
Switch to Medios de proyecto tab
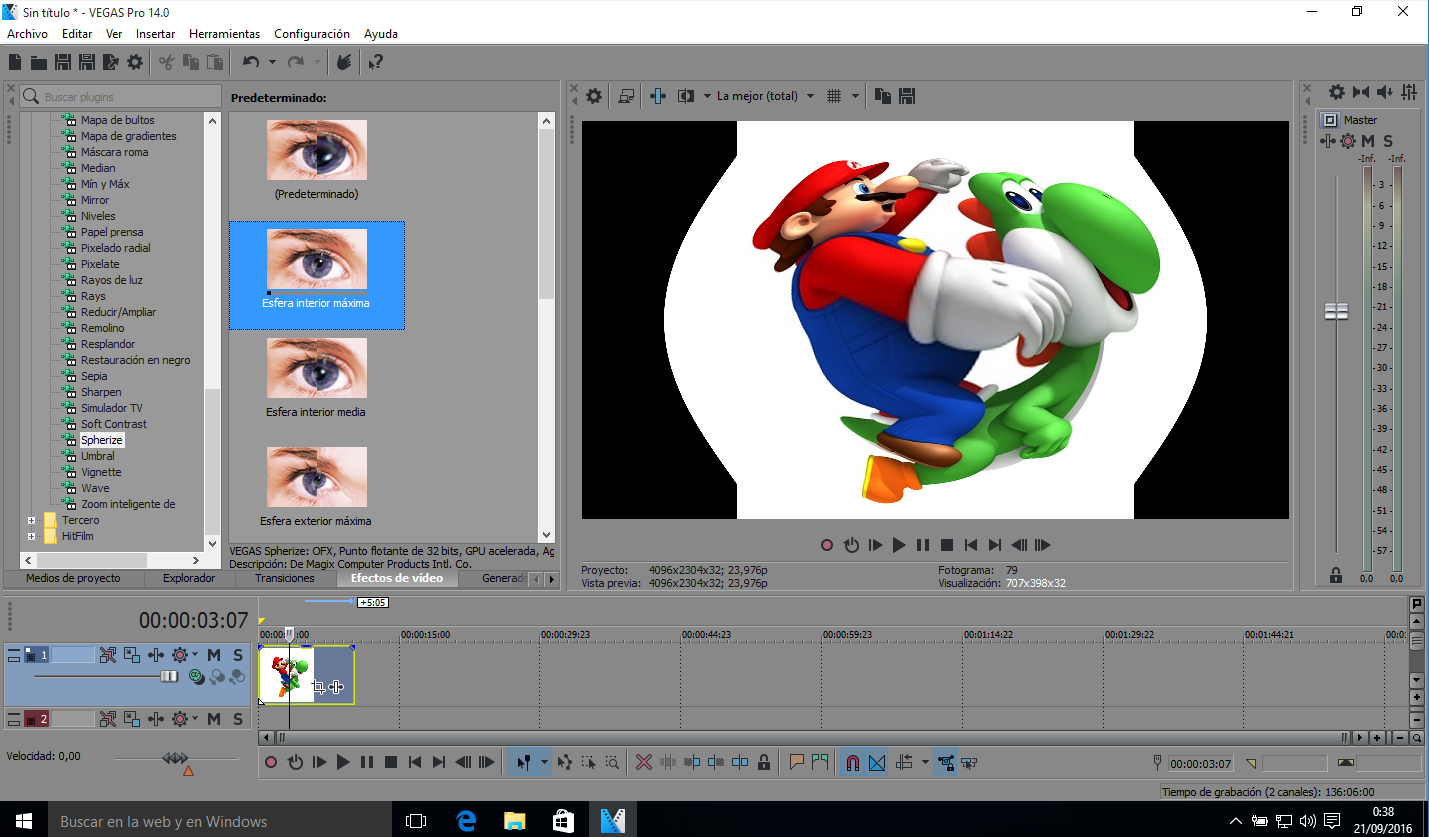(73, 578)
